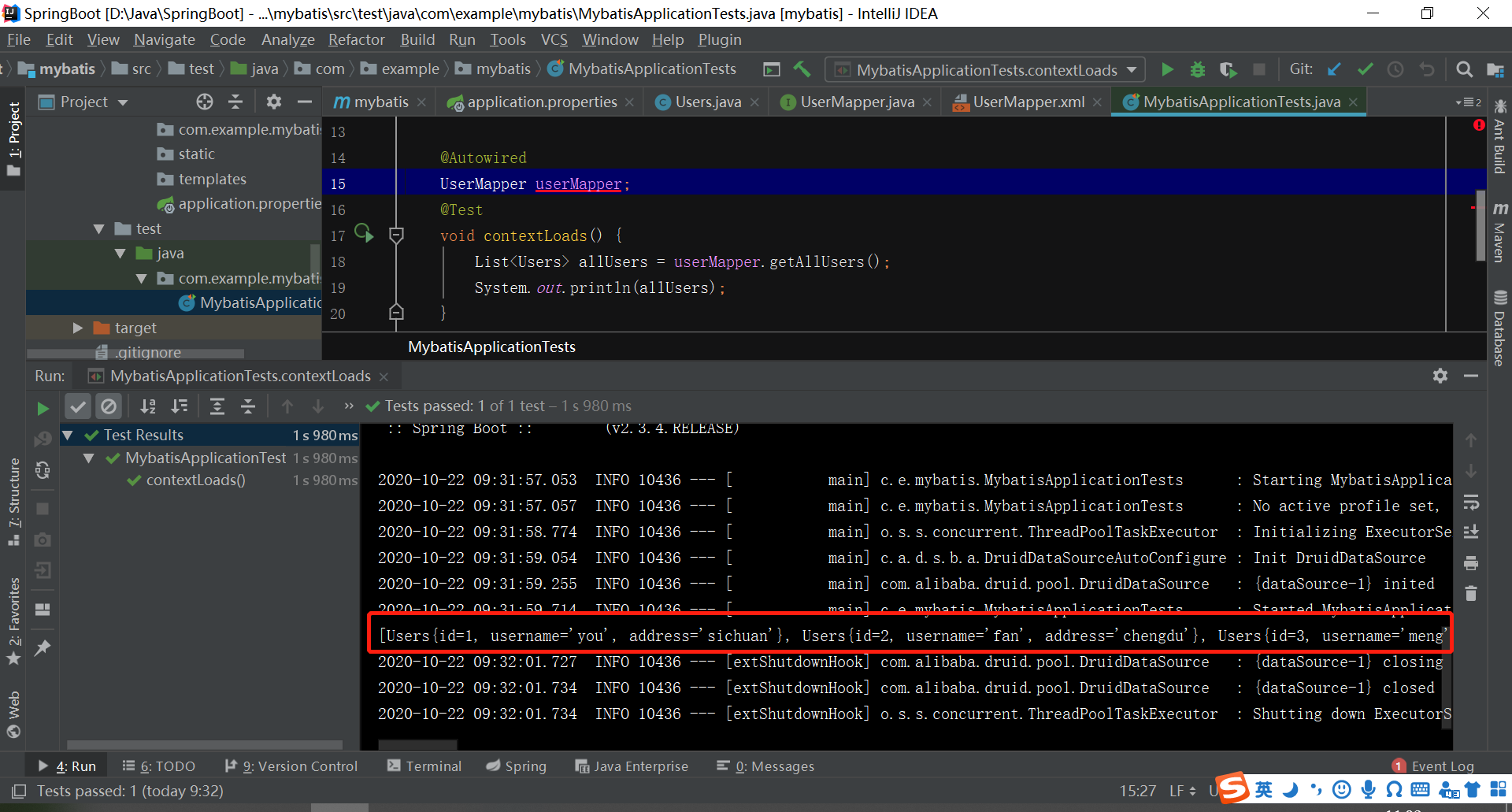Toggle alphabetical sorting of test results
The height and width of the screenshot is (812, 1512).
(147, 406)
